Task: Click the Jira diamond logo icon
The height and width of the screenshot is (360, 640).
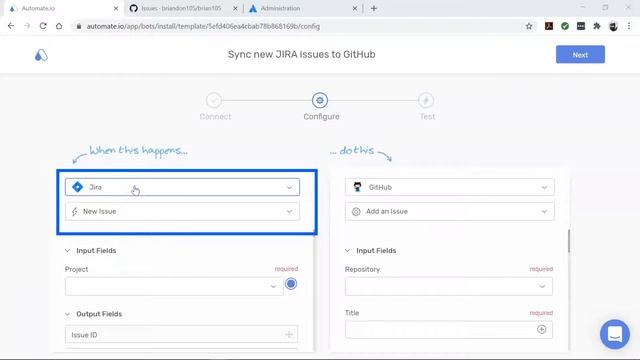Action: 78,187
